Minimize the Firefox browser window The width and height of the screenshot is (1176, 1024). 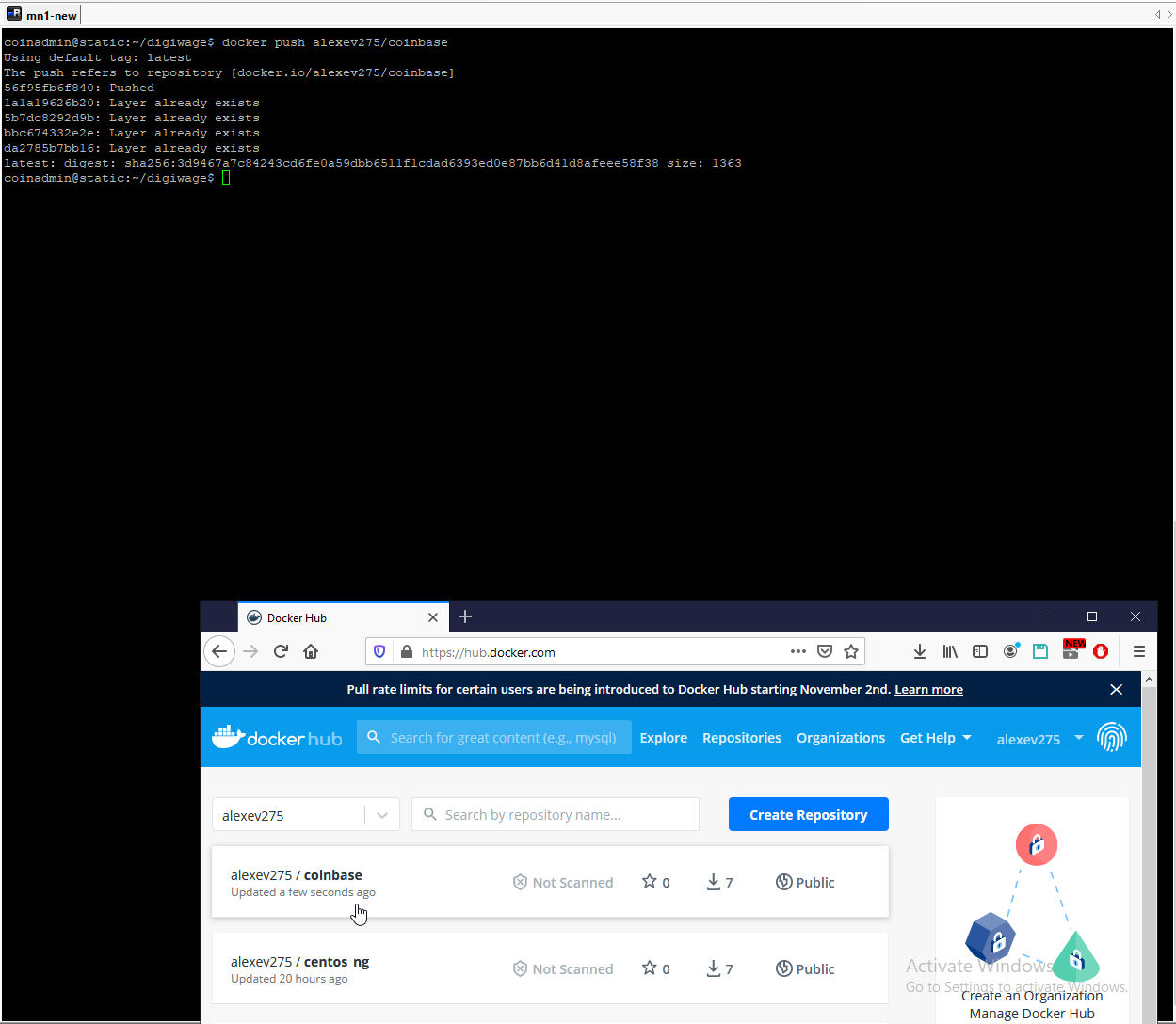coord(1049,616)
